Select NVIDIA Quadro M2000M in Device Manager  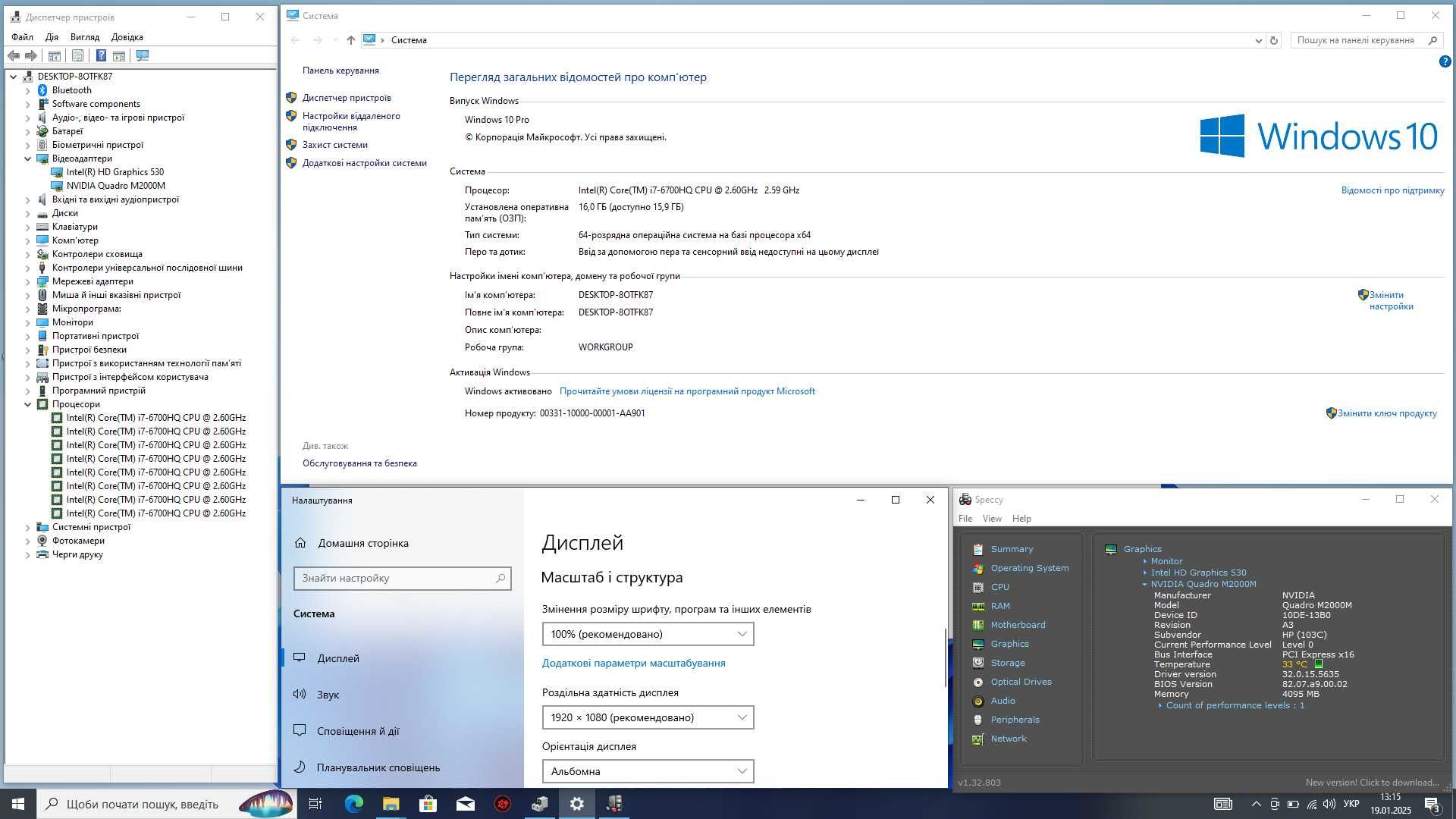point(115,186)
